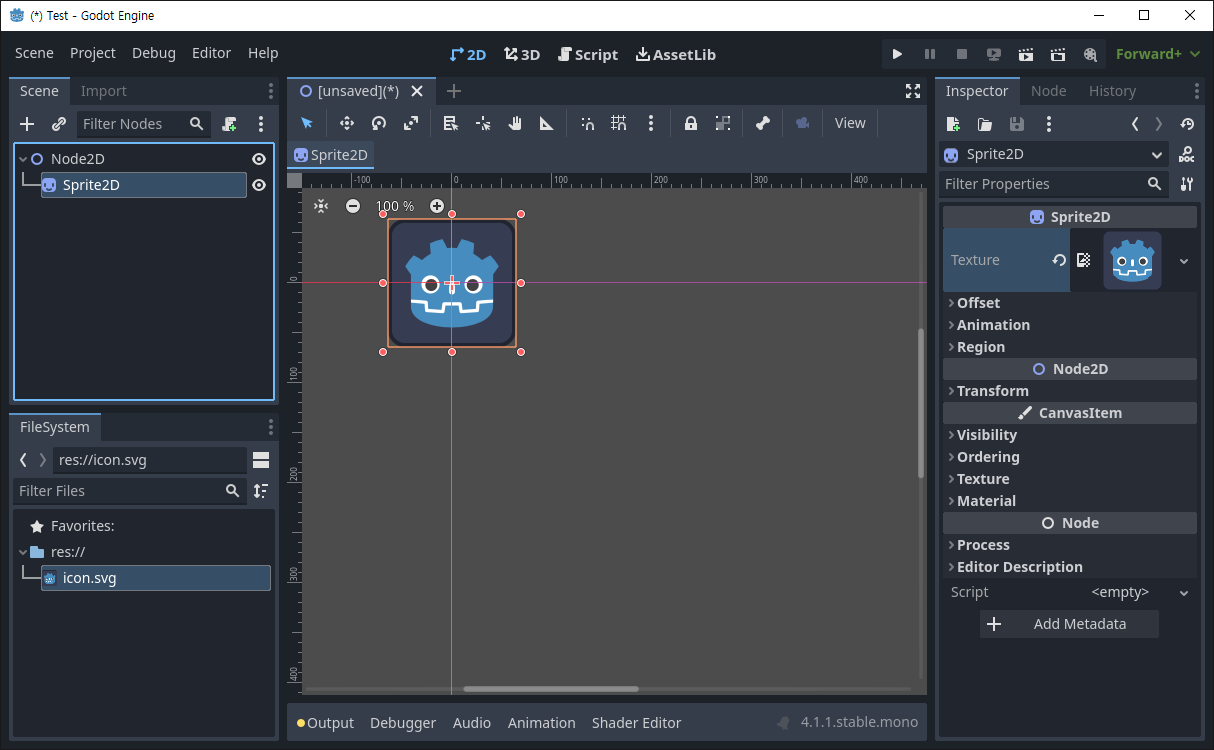The width and height of the screenshot is (1214, 750).
Task: Toggle visibility of Sprite2D node
Action: click(259, 185)
